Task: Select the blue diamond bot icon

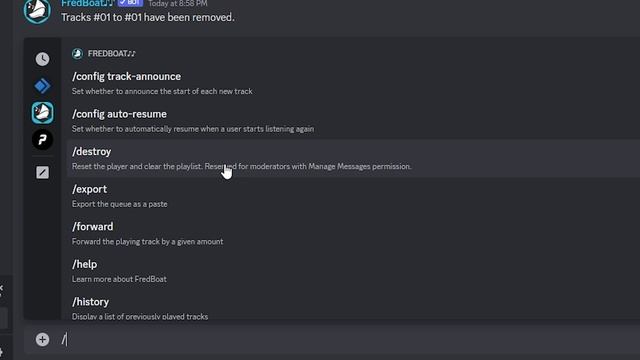Action: [42, 86]
